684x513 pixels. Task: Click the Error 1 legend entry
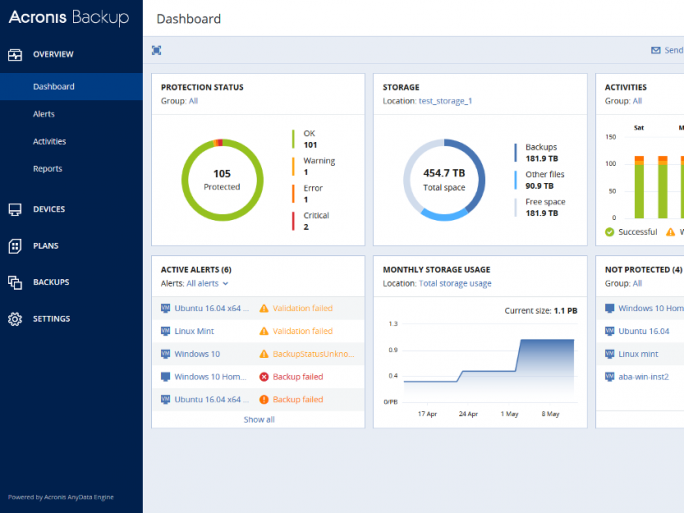(308, 194)
